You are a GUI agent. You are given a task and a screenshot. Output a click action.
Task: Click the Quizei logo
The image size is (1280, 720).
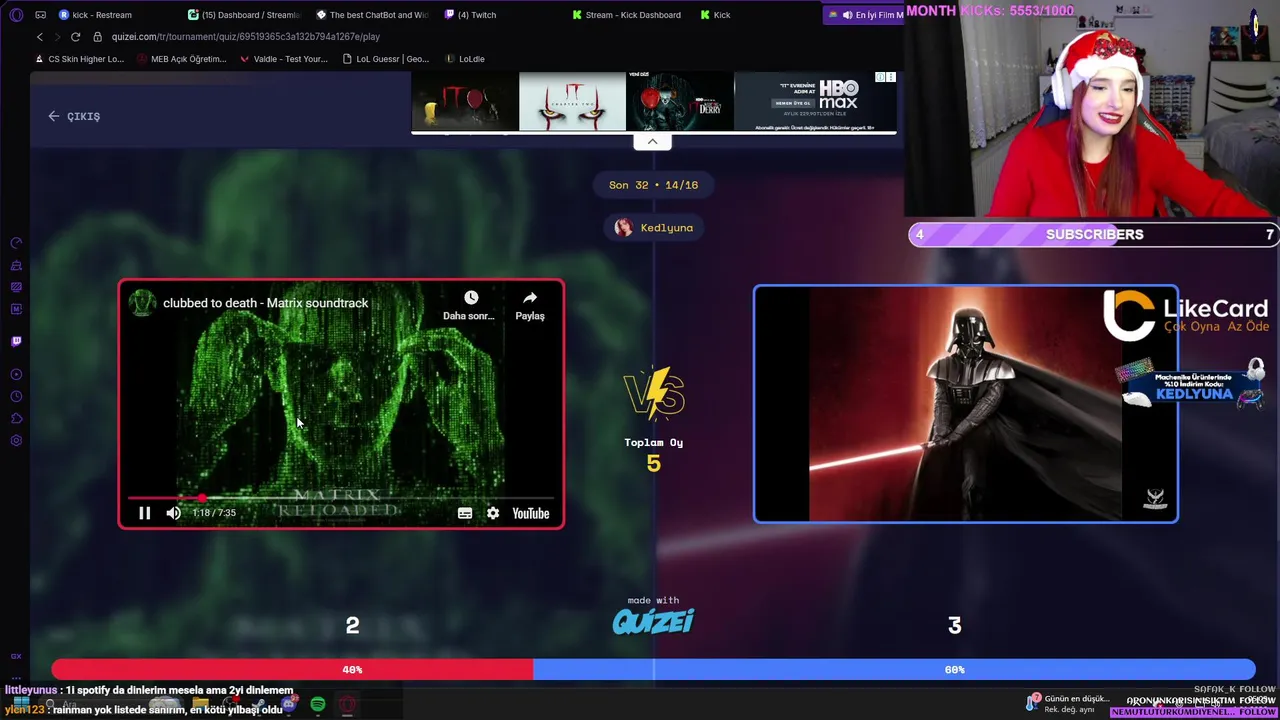pos(653,621)
